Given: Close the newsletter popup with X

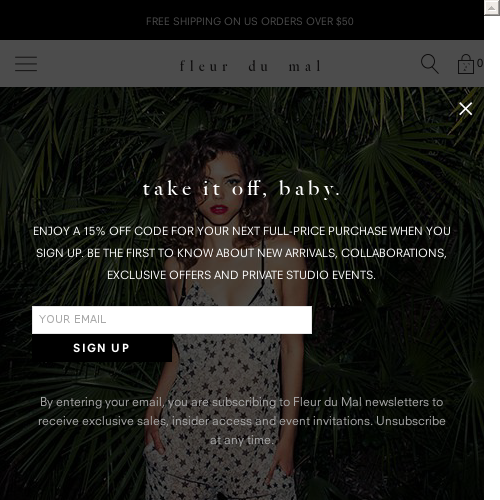Looking at the screenshot, I should point(465,109).
